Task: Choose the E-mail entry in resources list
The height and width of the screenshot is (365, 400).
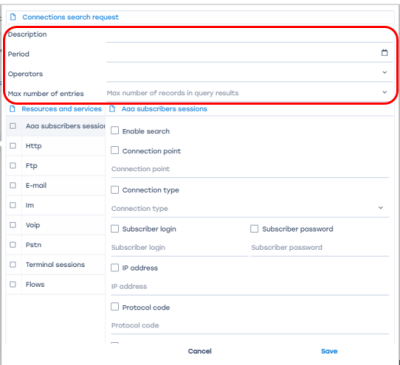Action: point(55,185)
